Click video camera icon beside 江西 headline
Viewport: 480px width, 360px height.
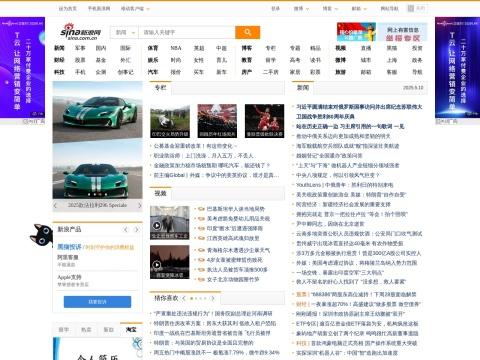[201, 238]
